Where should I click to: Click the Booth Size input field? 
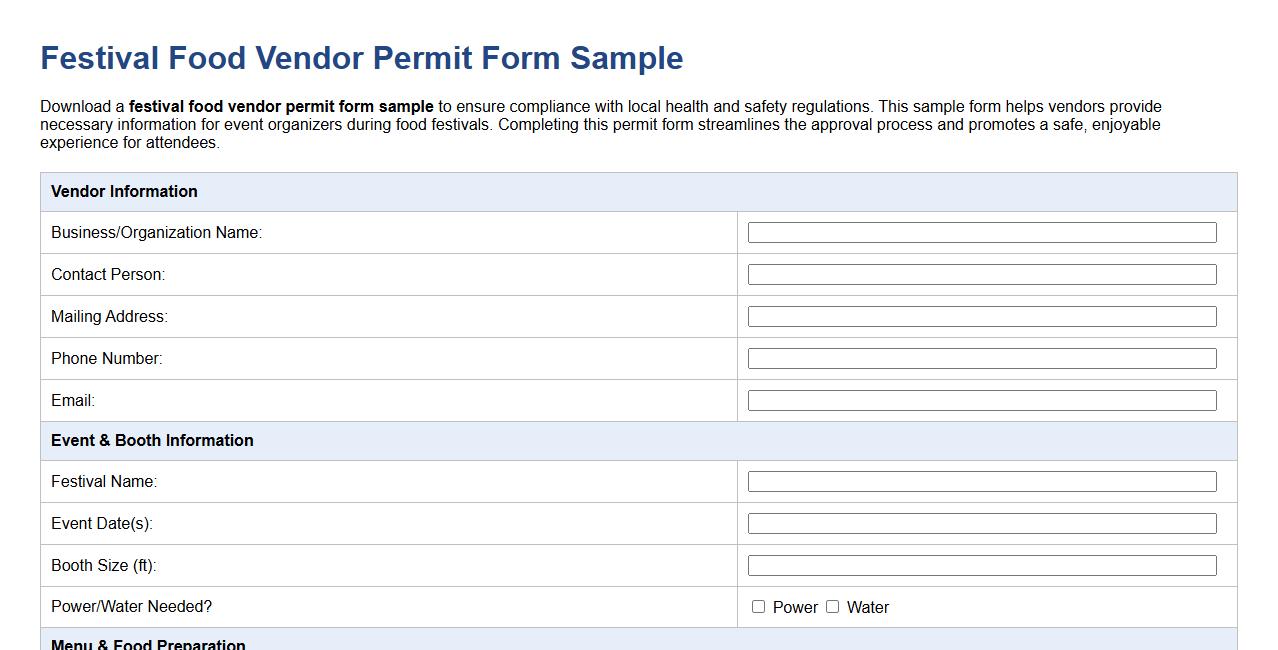tap(981, 565)
